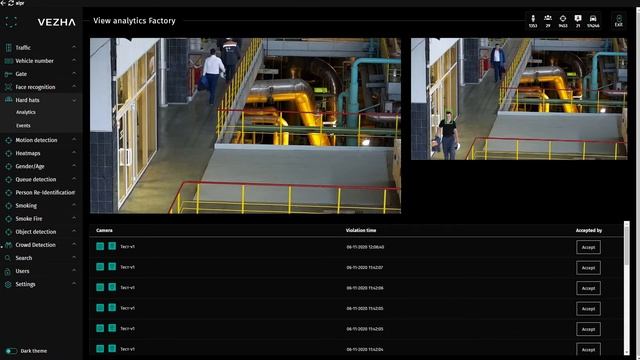This screenshot has width=640, height=360.
Task: Click the Users lock icon
Action: click(x=8, y=271)
